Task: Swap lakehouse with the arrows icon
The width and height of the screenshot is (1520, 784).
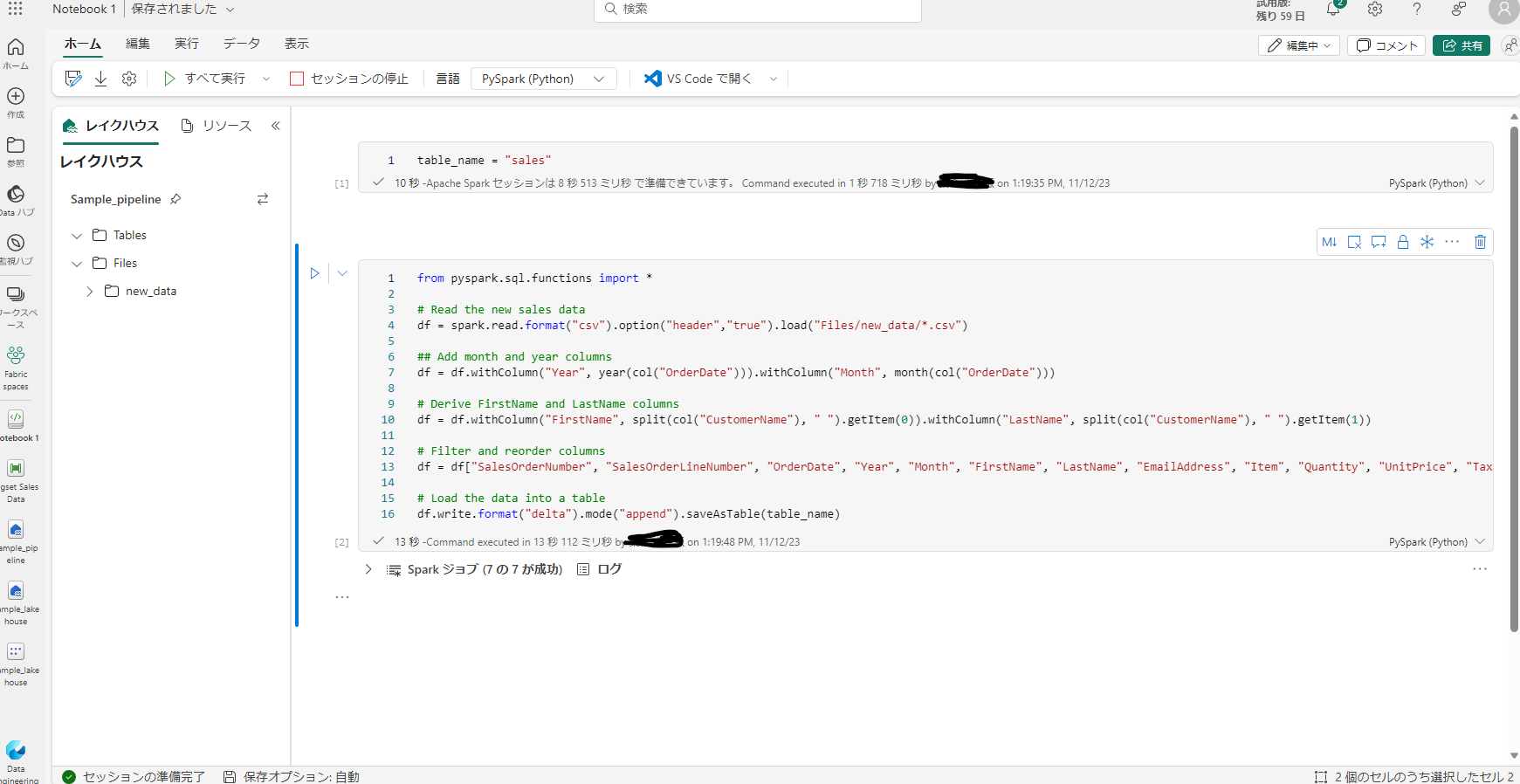Action: pos(263,199)
